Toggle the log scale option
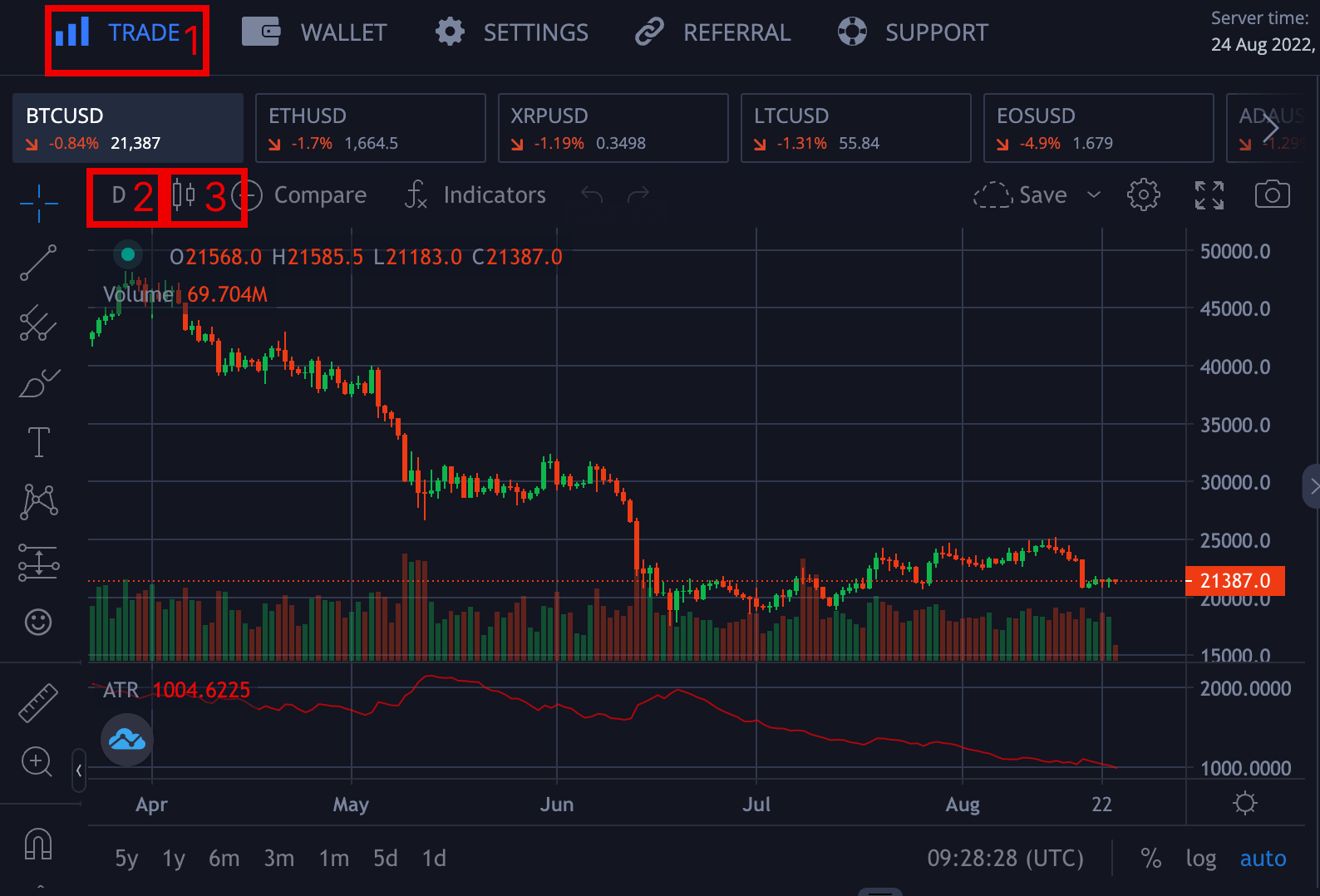The height and width of the screenshot is (896, 1320). (x=1200, y=858)
